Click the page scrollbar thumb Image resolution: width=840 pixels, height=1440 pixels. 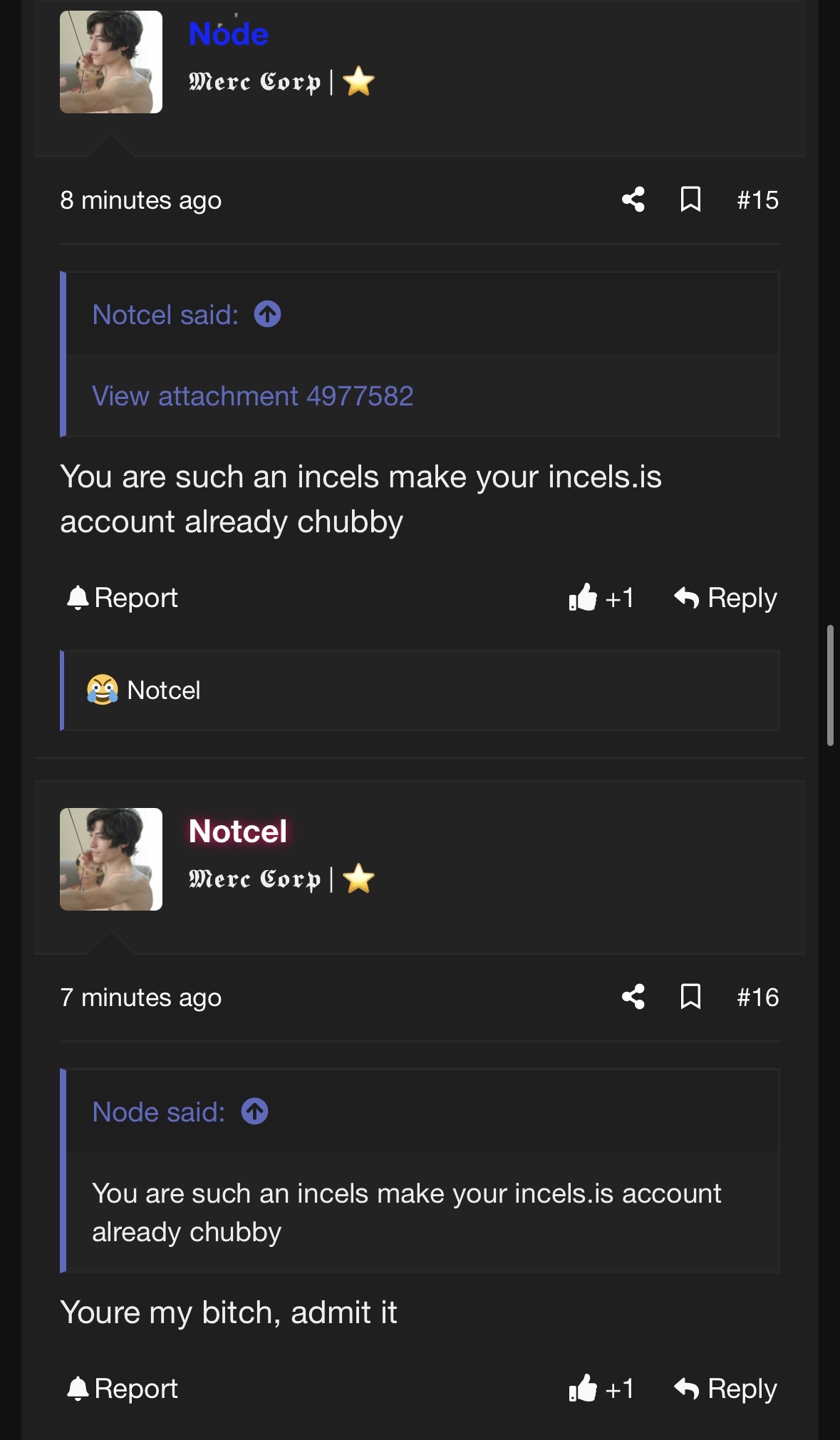coord(830,685)
